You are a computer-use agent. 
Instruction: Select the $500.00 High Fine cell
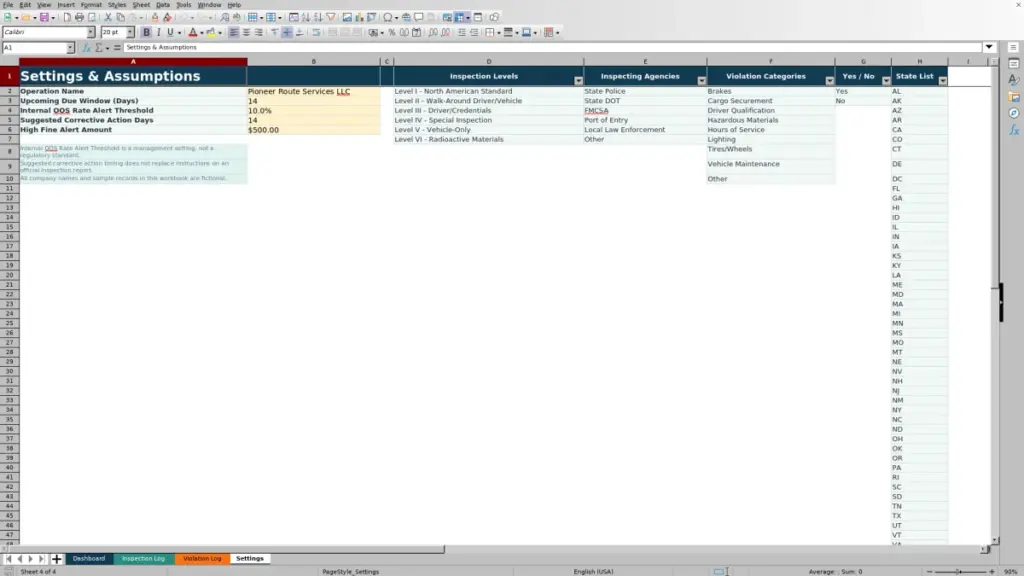click(x=313, y=130)
